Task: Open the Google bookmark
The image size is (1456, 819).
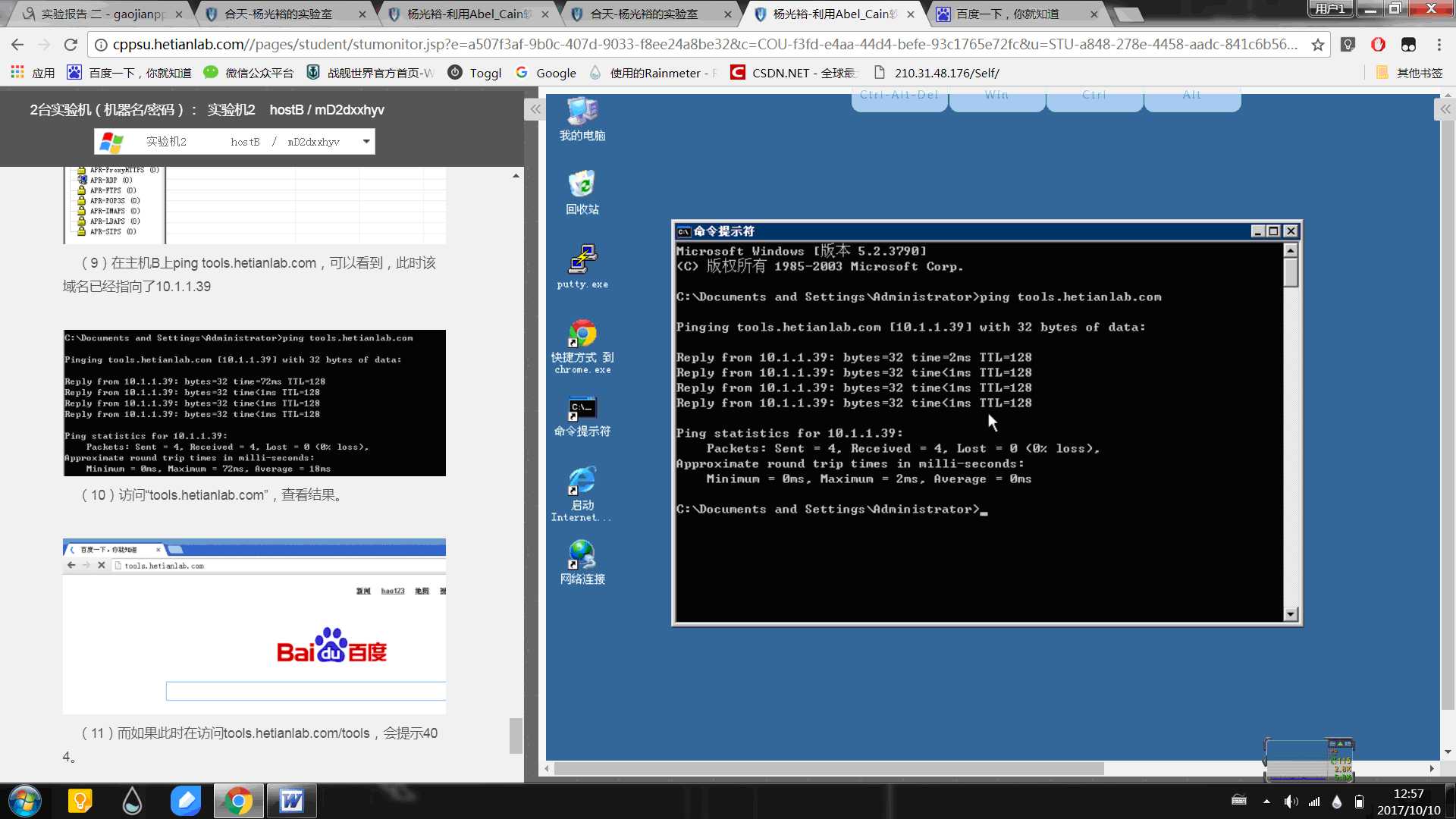Action: [545, 73]
